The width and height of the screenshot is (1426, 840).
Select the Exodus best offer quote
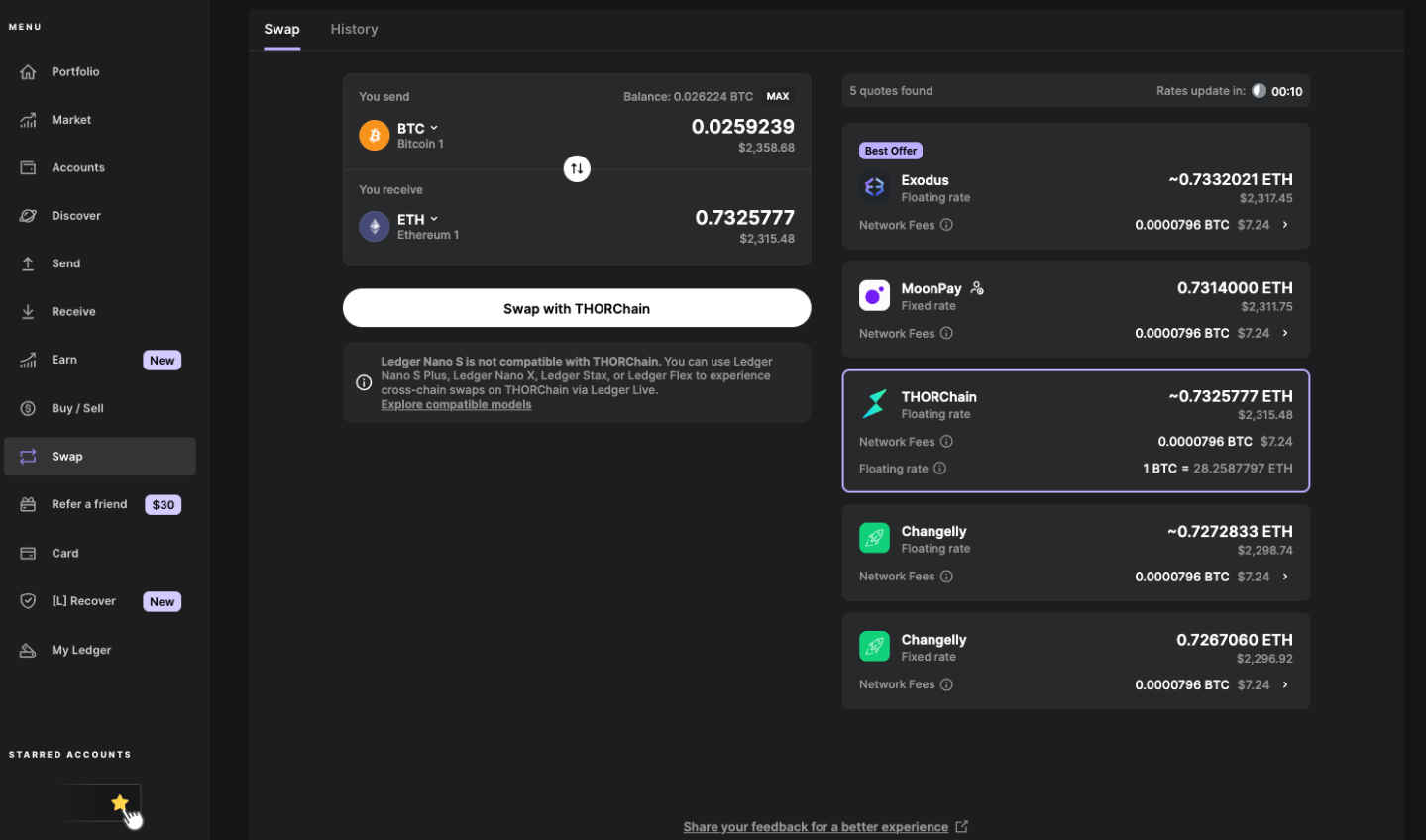pyautogui.click(x=1075, y=186)
